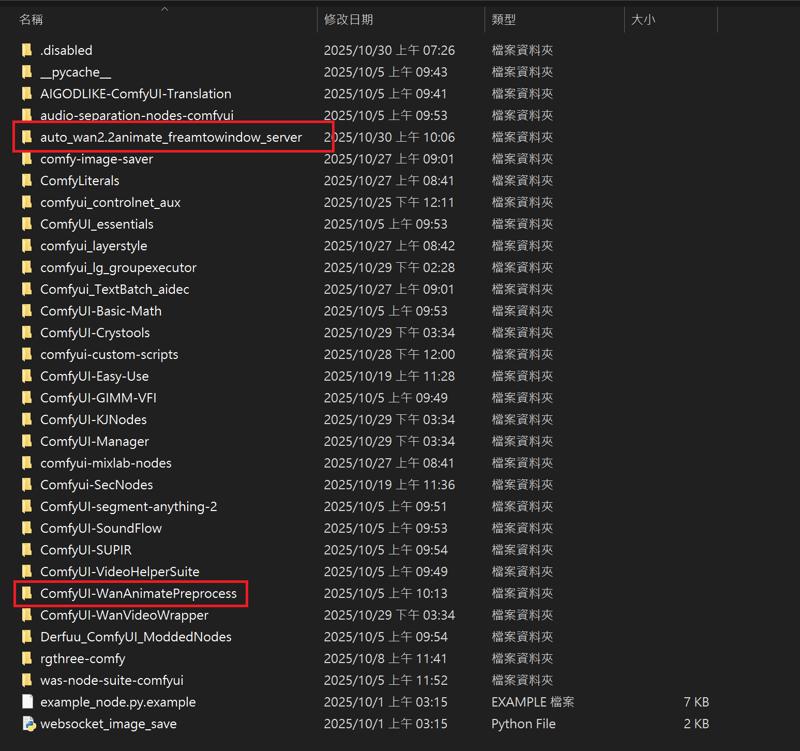Select the example_node.py.example file name
Screen dimensions: 800x751
click(118, 702)
